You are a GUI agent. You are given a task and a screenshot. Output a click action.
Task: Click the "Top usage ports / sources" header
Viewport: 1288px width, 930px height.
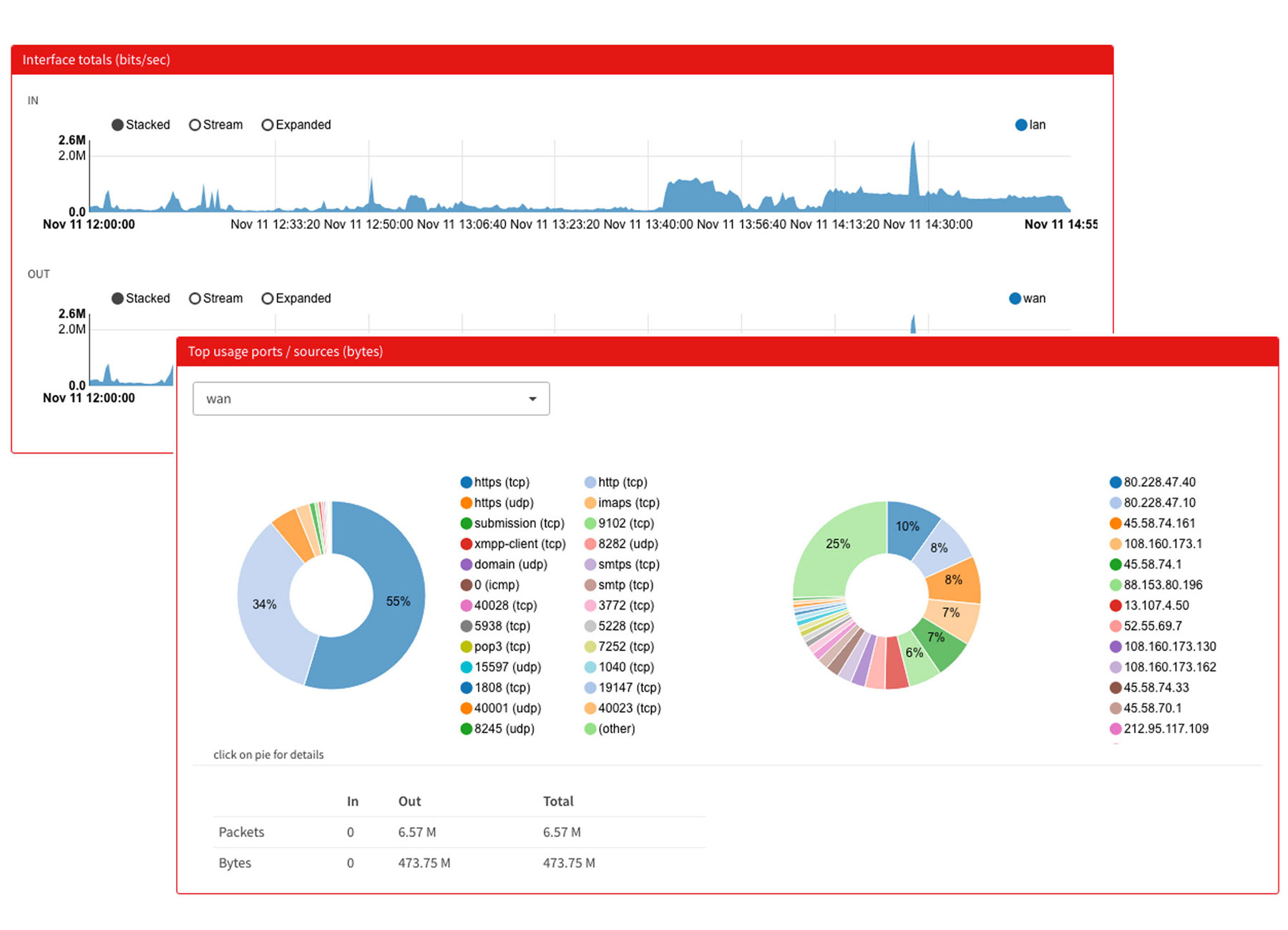coord(286,351)
